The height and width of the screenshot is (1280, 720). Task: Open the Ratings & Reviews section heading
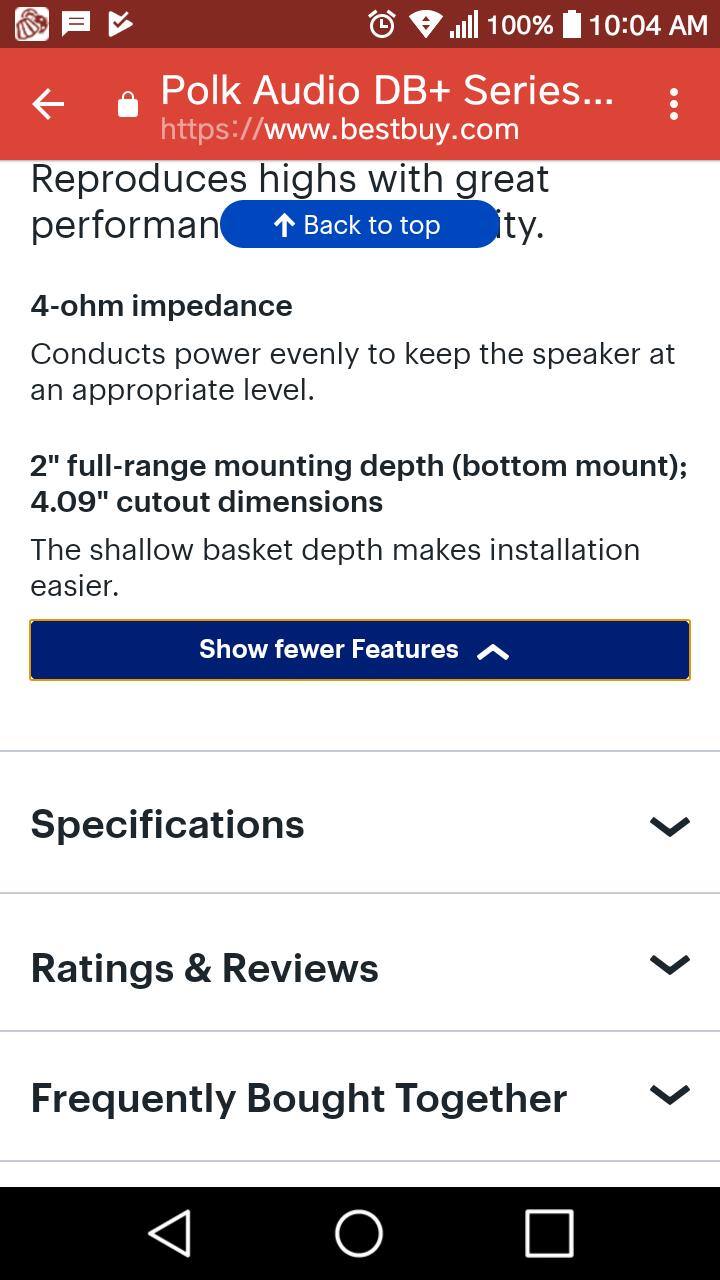204,968
